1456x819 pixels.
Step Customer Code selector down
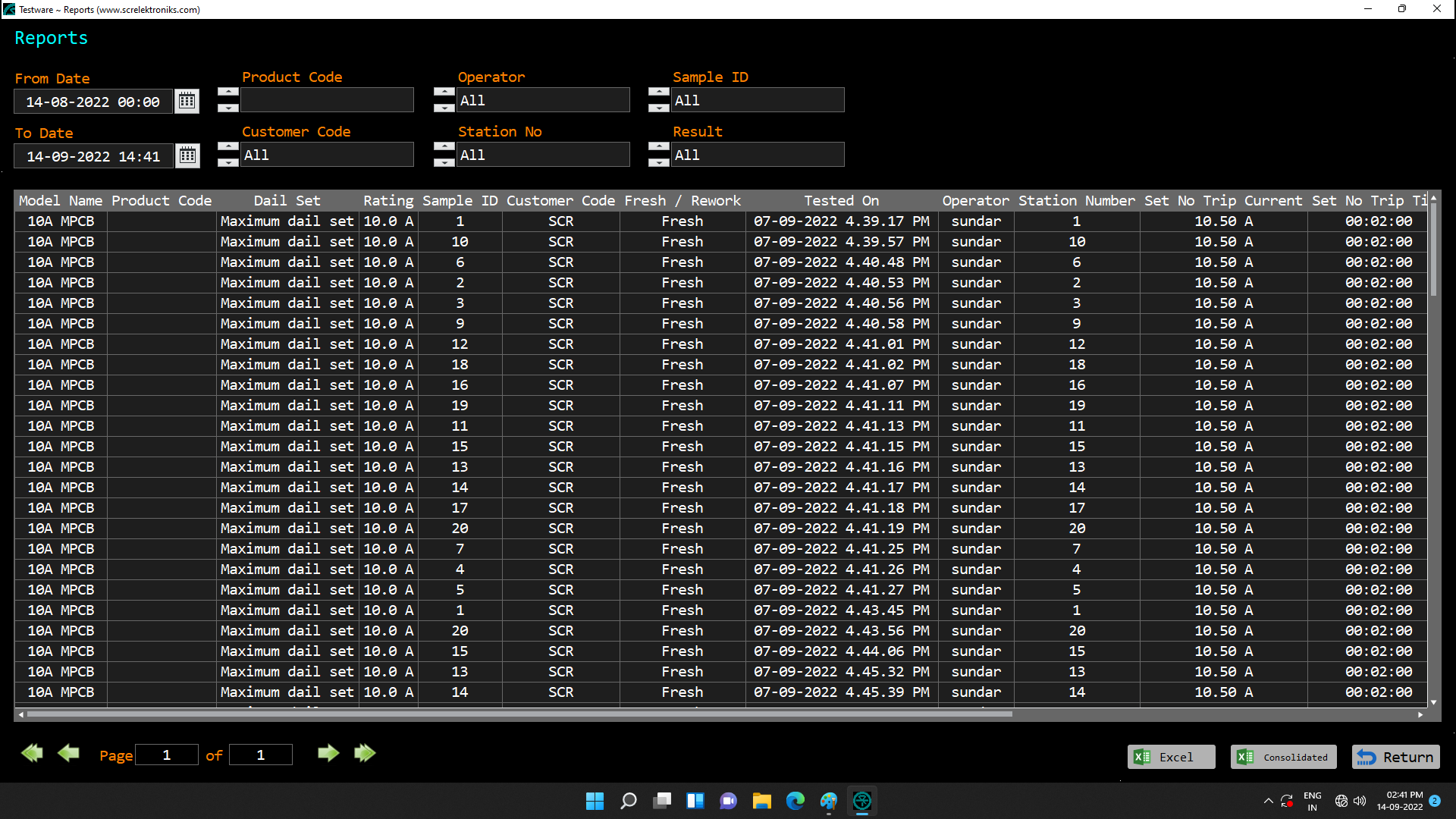pos(227,163)
